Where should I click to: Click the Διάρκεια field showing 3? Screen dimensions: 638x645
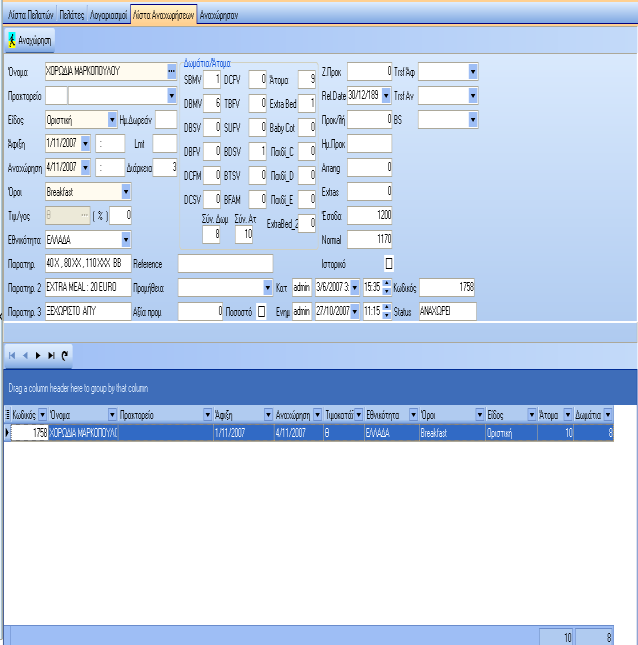[165, 167]
